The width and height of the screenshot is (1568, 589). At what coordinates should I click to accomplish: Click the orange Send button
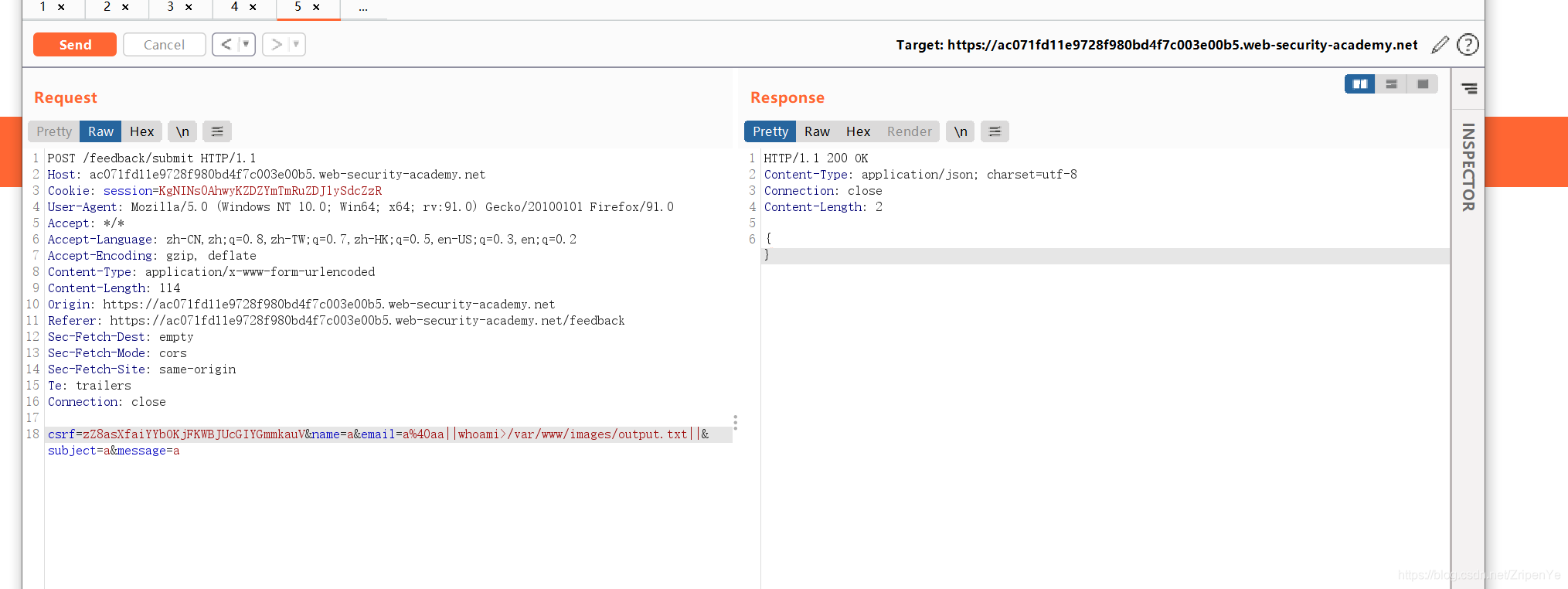coord(75,45)
